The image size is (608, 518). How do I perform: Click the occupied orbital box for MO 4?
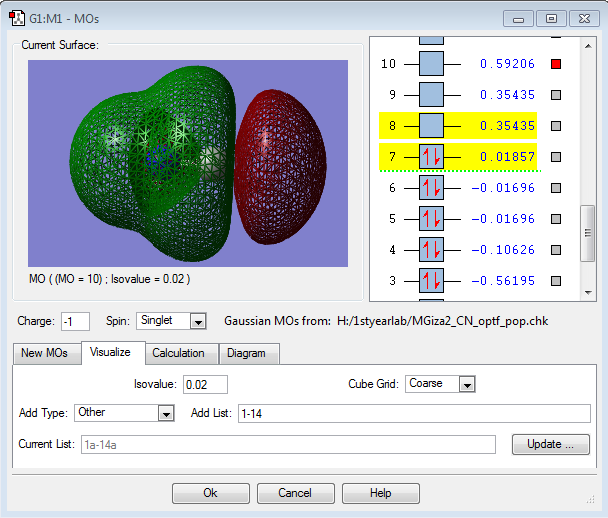(431, 250)
